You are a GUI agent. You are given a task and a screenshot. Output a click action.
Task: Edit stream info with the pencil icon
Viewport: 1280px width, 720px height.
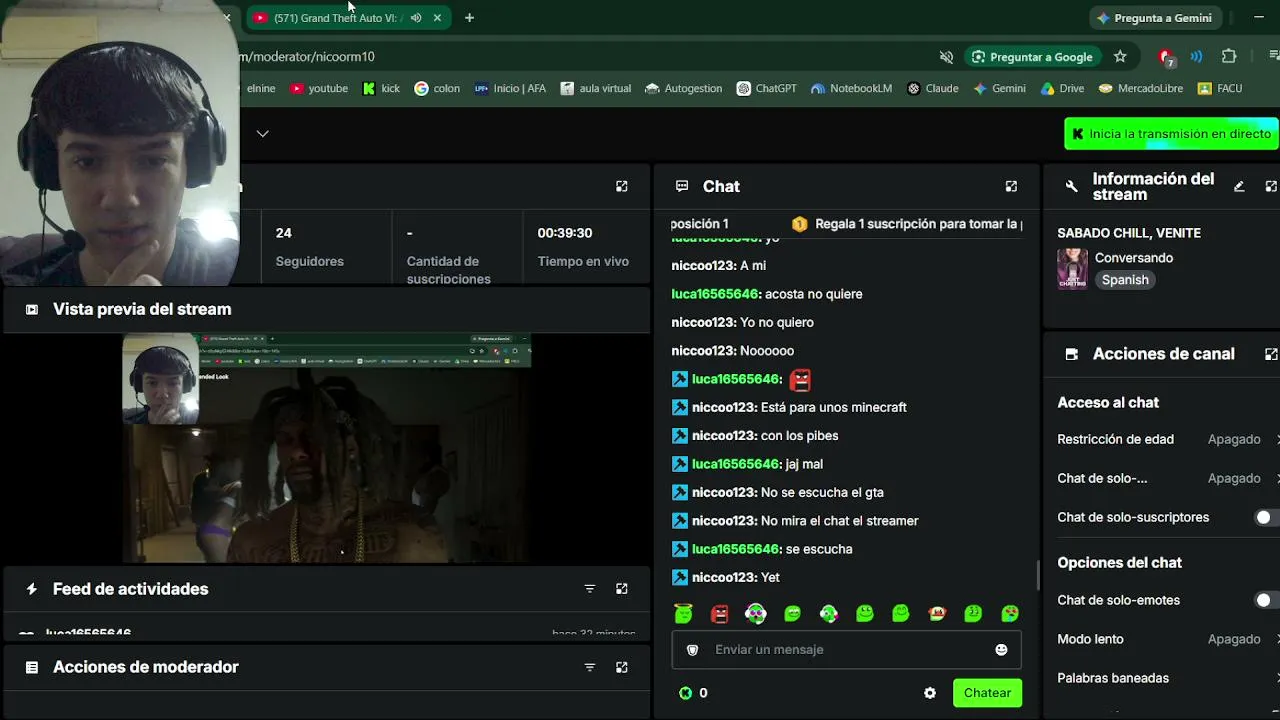(1239, 186)
